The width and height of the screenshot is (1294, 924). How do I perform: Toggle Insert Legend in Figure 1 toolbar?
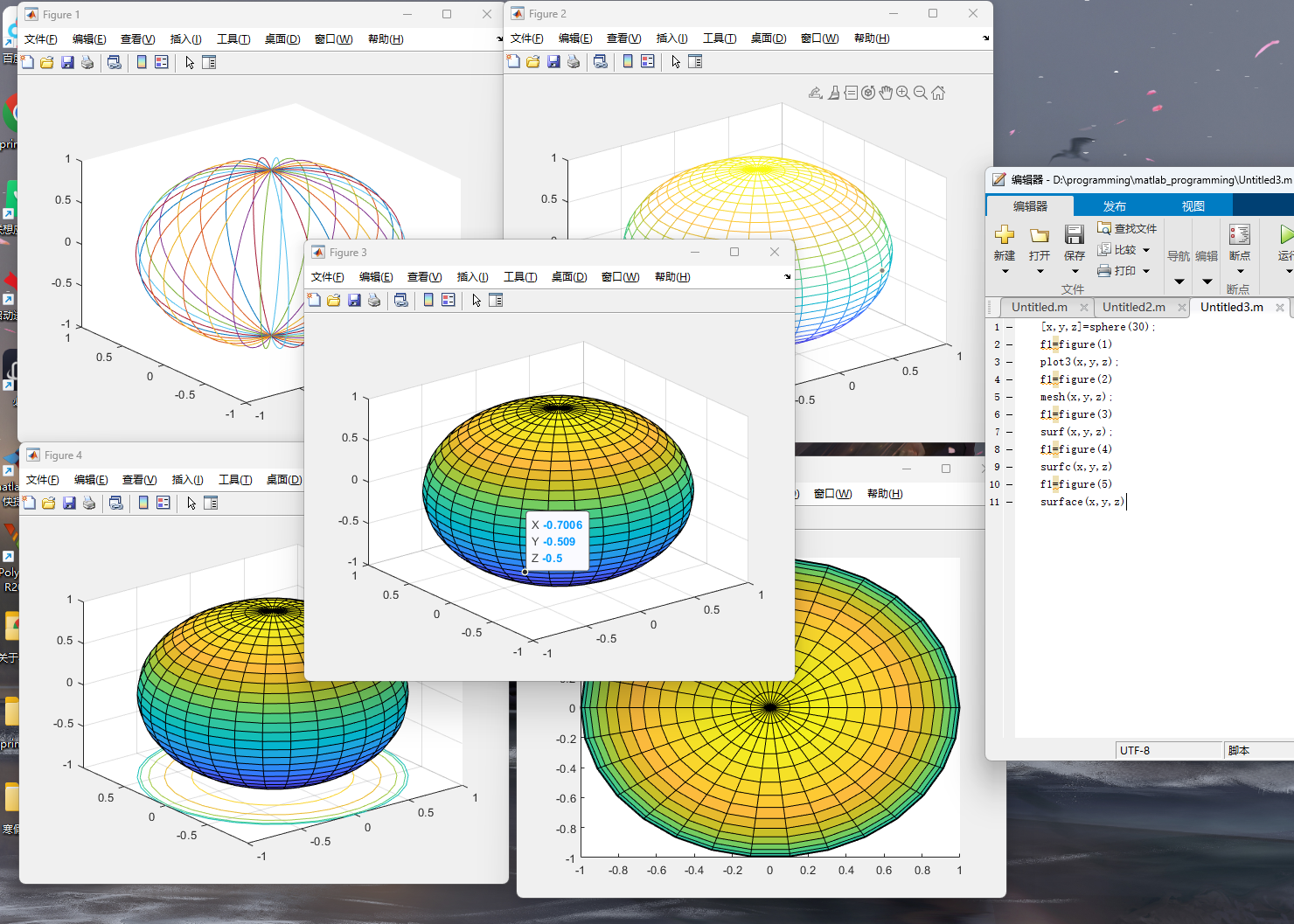point(162,62)
